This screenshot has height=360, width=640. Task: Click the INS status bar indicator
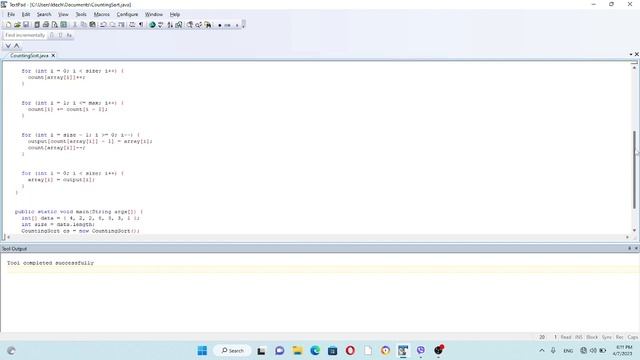point(578,337)
